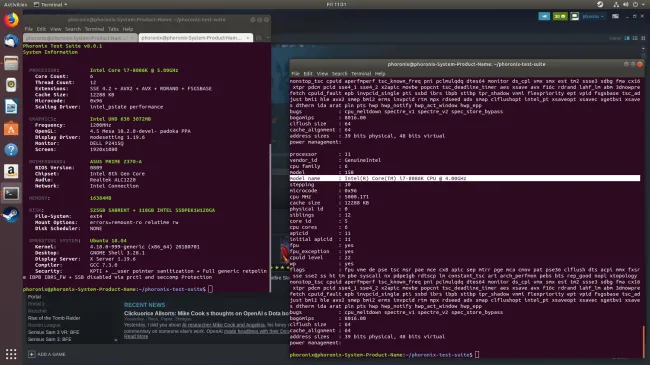Open Thunderbird mail from the dock

[11, 41]
